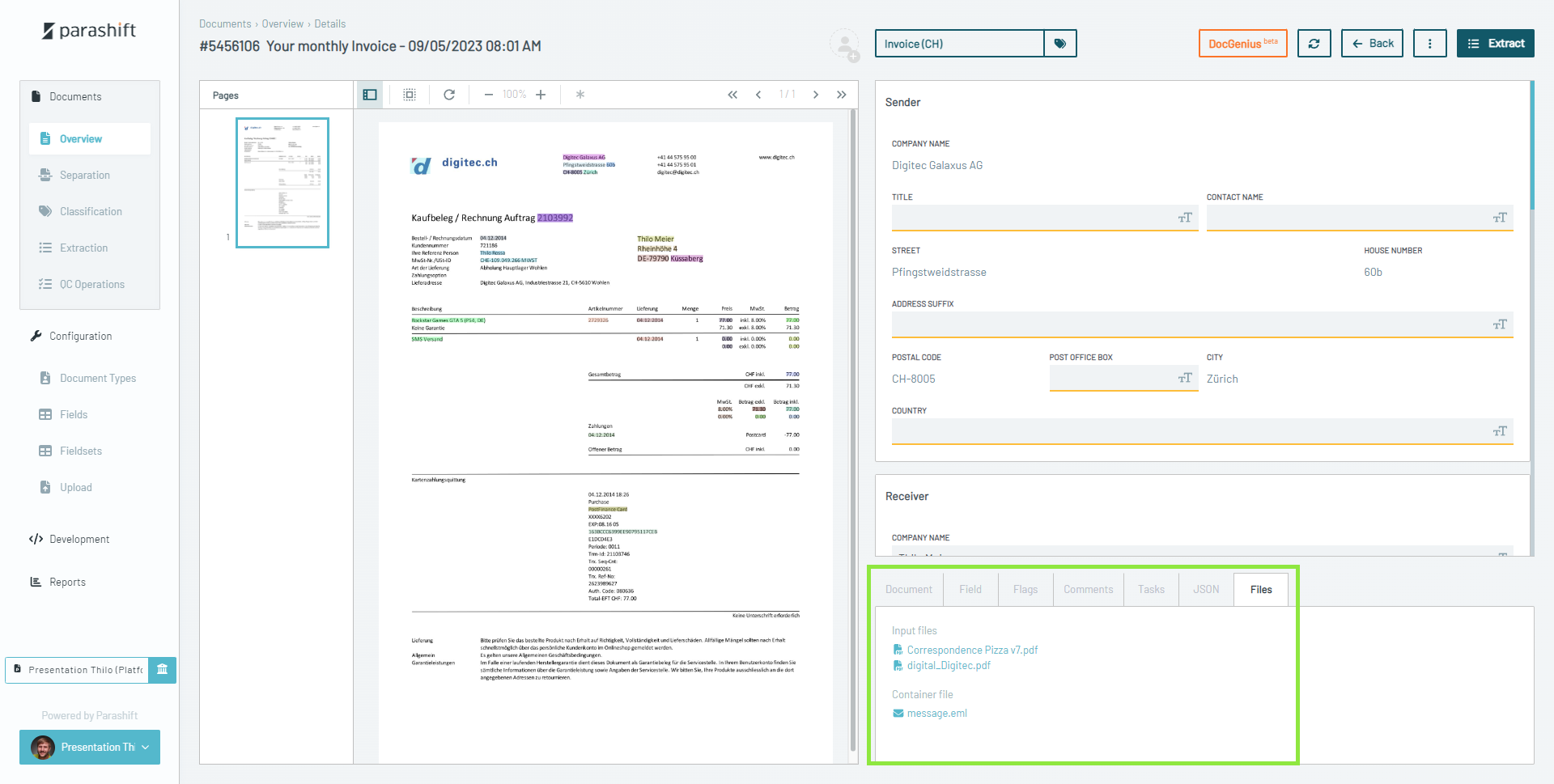Switch to the Document tab
The width and height of the screenshot is (1554, 784).
[909, 589]
